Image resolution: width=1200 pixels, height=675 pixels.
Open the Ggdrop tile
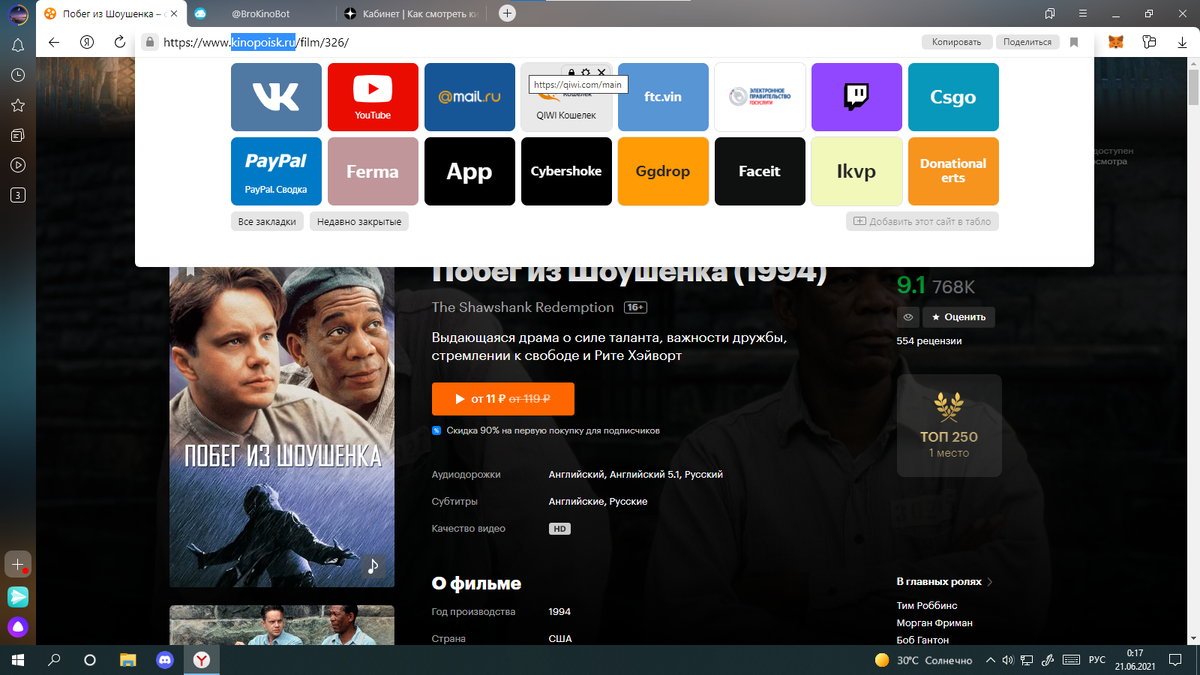(x=663, y=171)
